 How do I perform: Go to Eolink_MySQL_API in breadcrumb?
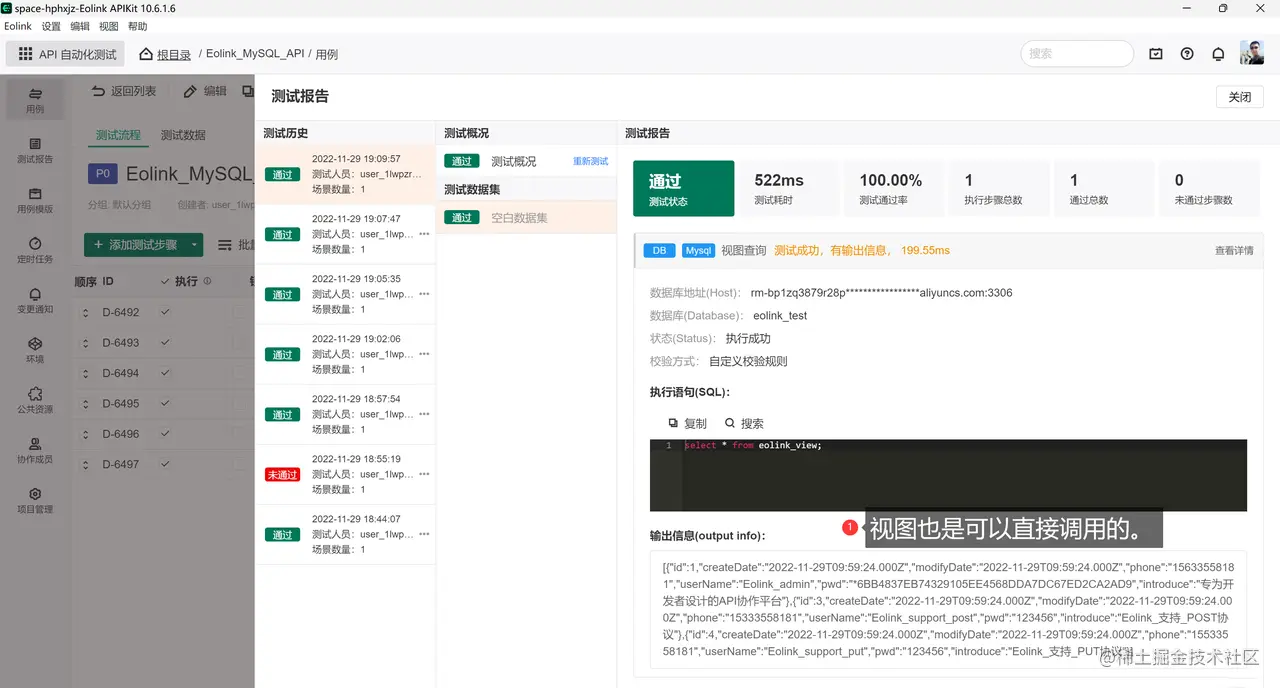[x=255, y=54]
